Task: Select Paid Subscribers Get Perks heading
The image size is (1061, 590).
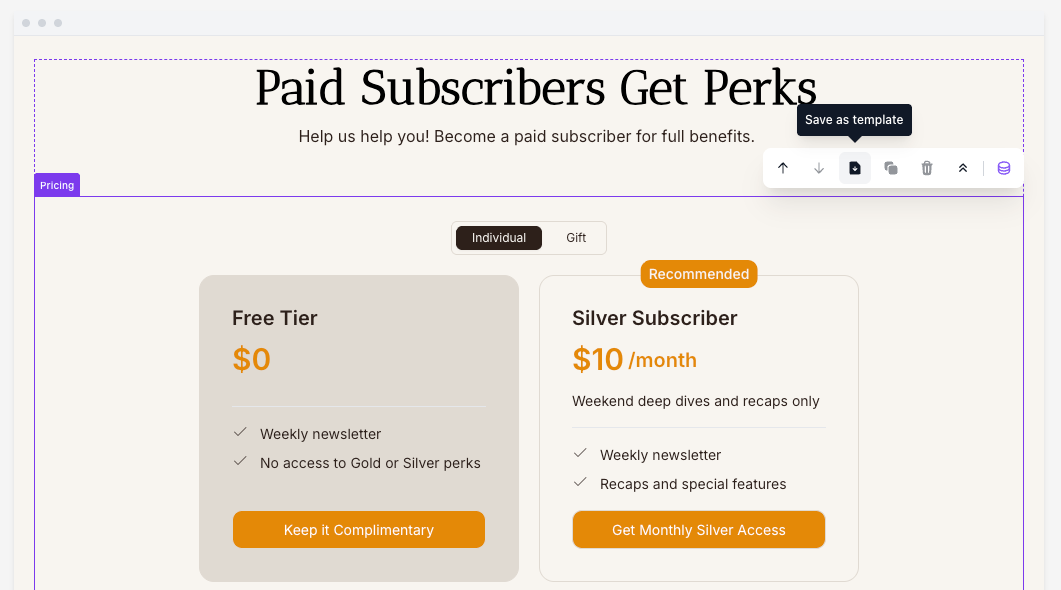Action: (x=536, y=88)
